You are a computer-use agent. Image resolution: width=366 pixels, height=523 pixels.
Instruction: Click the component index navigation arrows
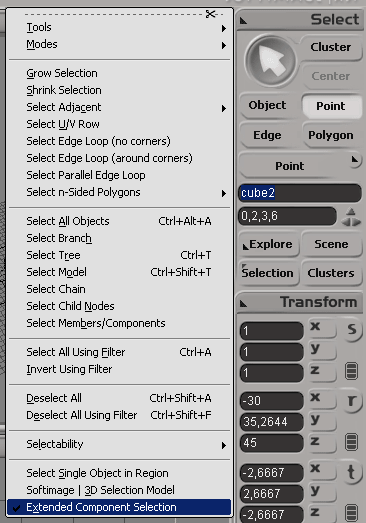pos(351,217)
